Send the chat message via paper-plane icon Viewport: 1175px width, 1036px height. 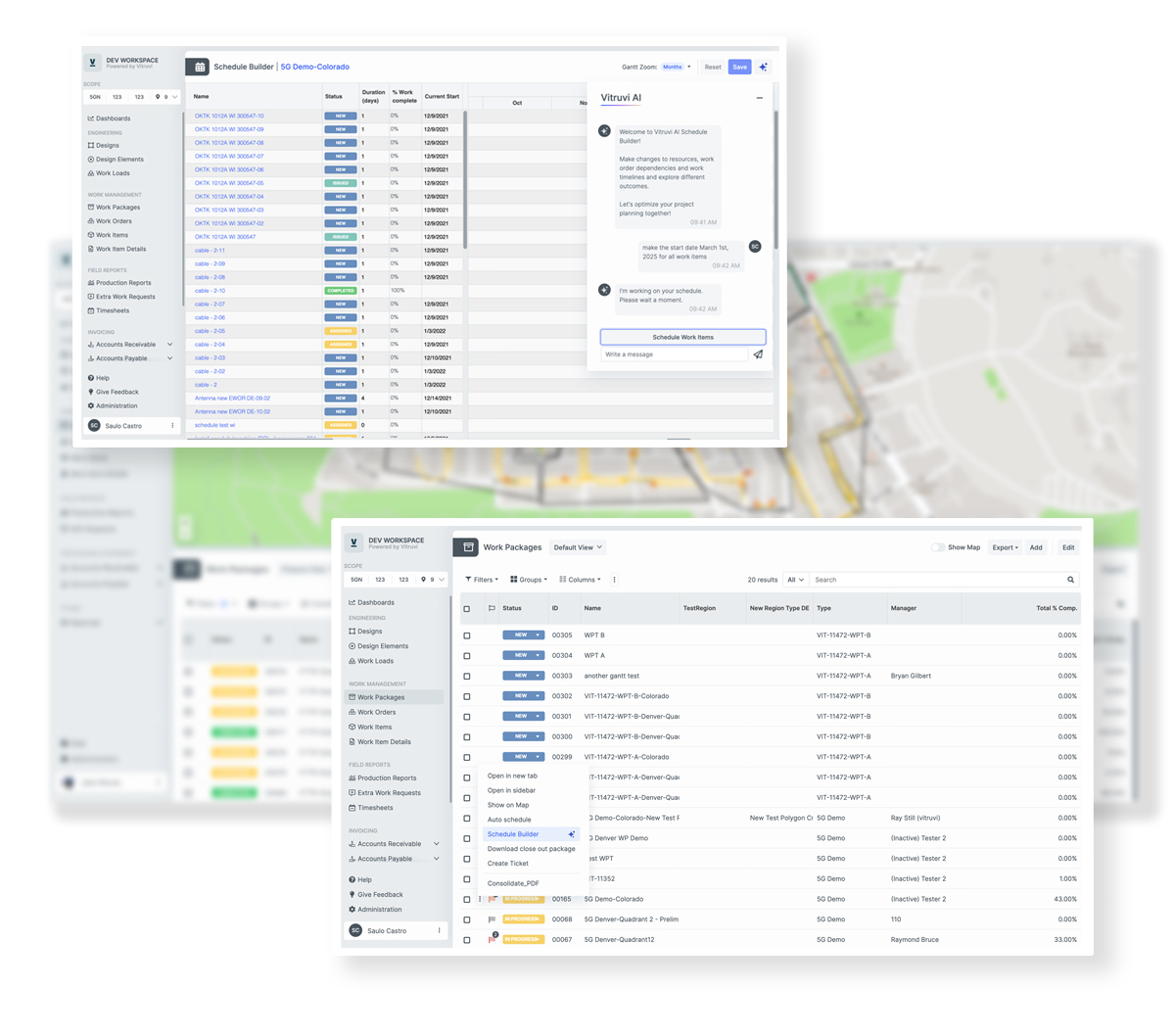[758, 354]
